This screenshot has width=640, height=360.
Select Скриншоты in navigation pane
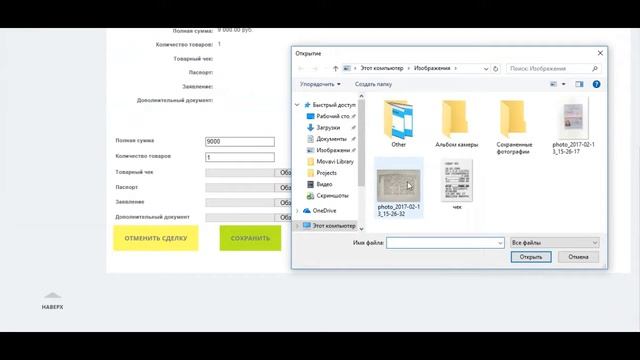coord(328,196)
